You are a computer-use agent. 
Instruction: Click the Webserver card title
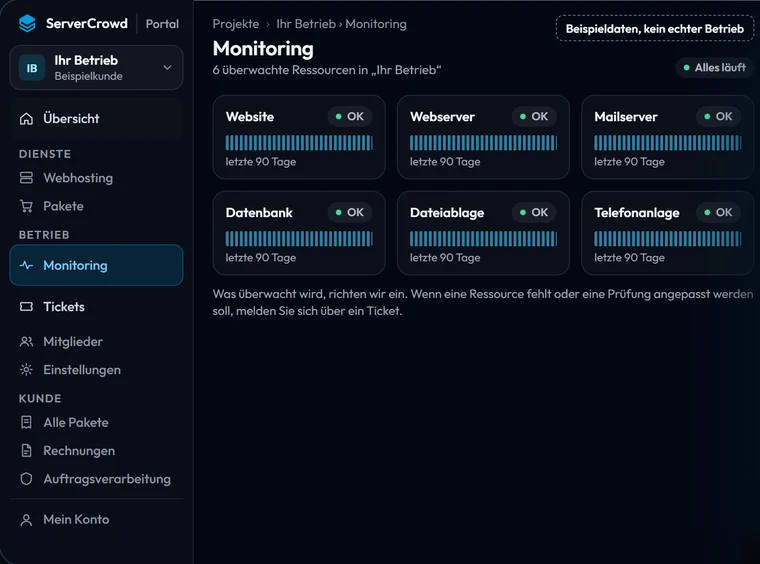point(442,117)
